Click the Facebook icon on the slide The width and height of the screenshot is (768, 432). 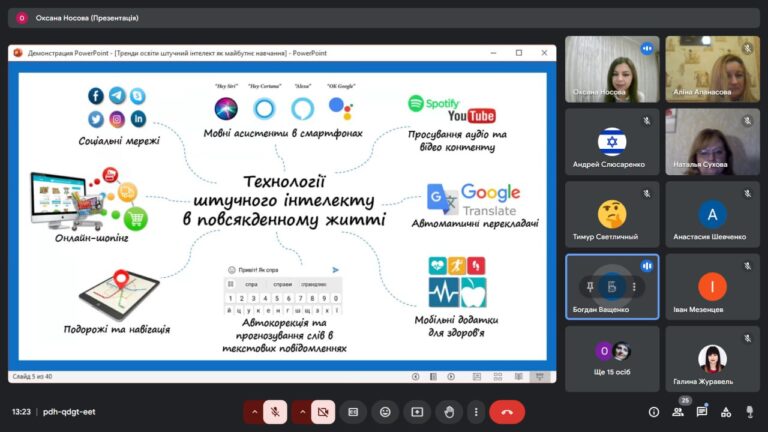[96, 96]
